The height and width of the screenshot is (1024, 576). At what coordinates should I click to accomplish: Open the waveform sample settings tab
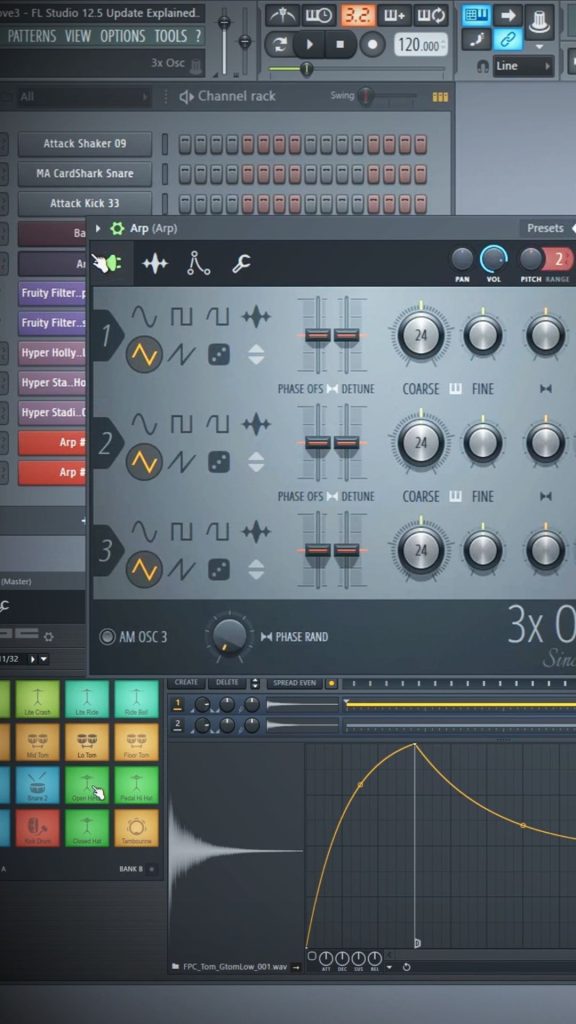[x=155, y=264]
